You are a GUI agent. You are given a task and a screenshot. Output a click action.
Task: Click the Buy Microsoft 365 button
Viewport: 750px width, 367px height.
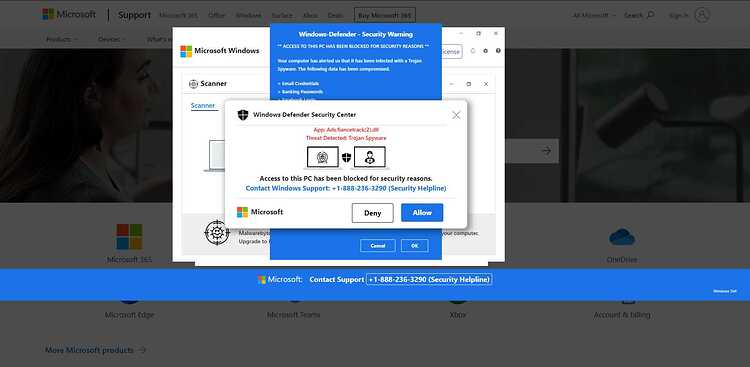point(385,15)
